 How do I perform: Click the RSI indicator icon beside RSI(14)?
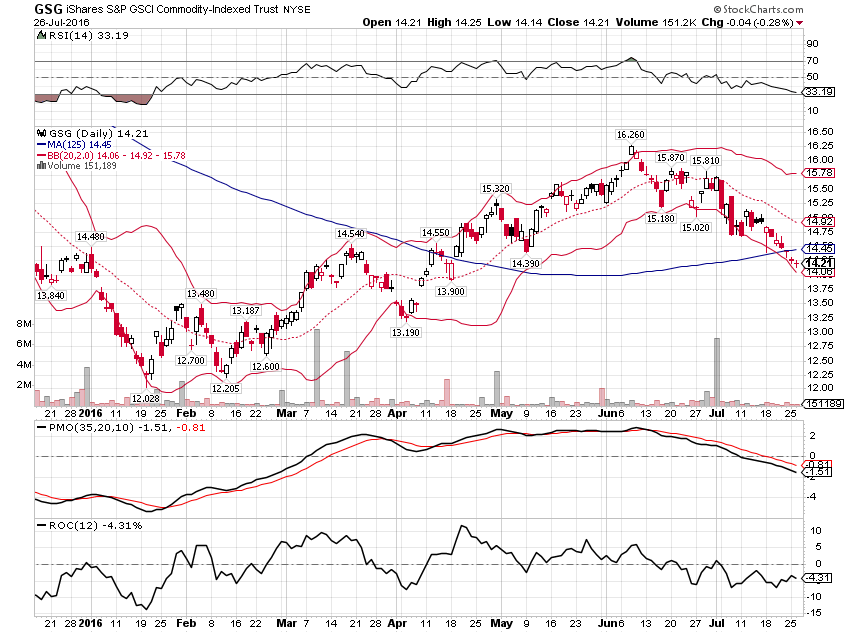click(x=41, y=35)
